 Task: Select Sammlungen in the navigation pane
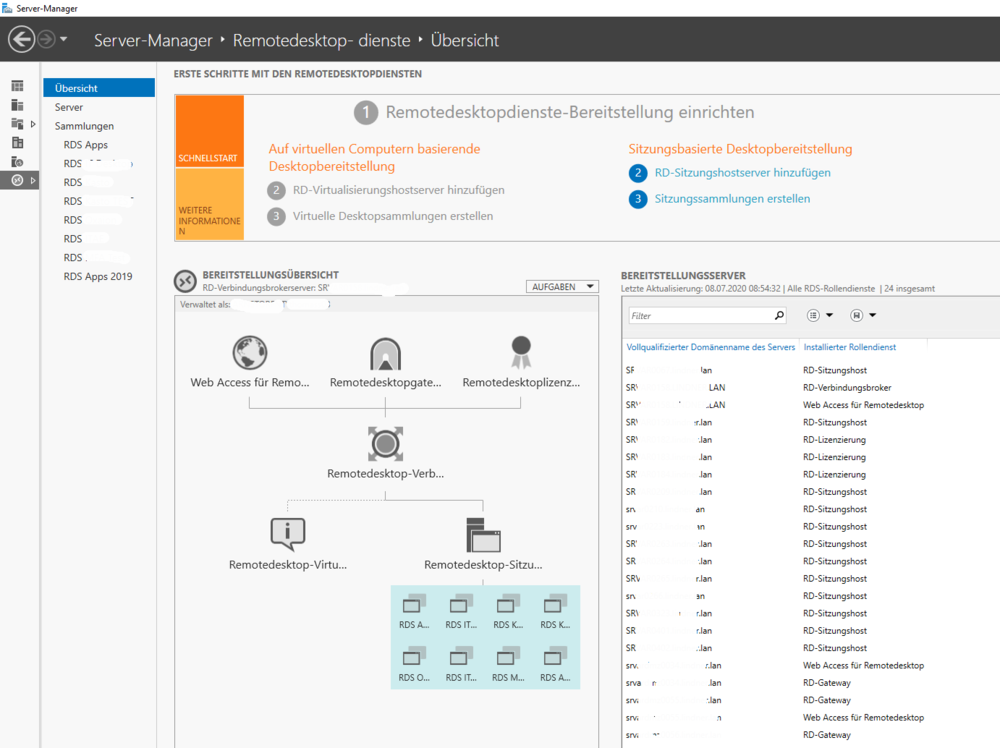(84, 126)
